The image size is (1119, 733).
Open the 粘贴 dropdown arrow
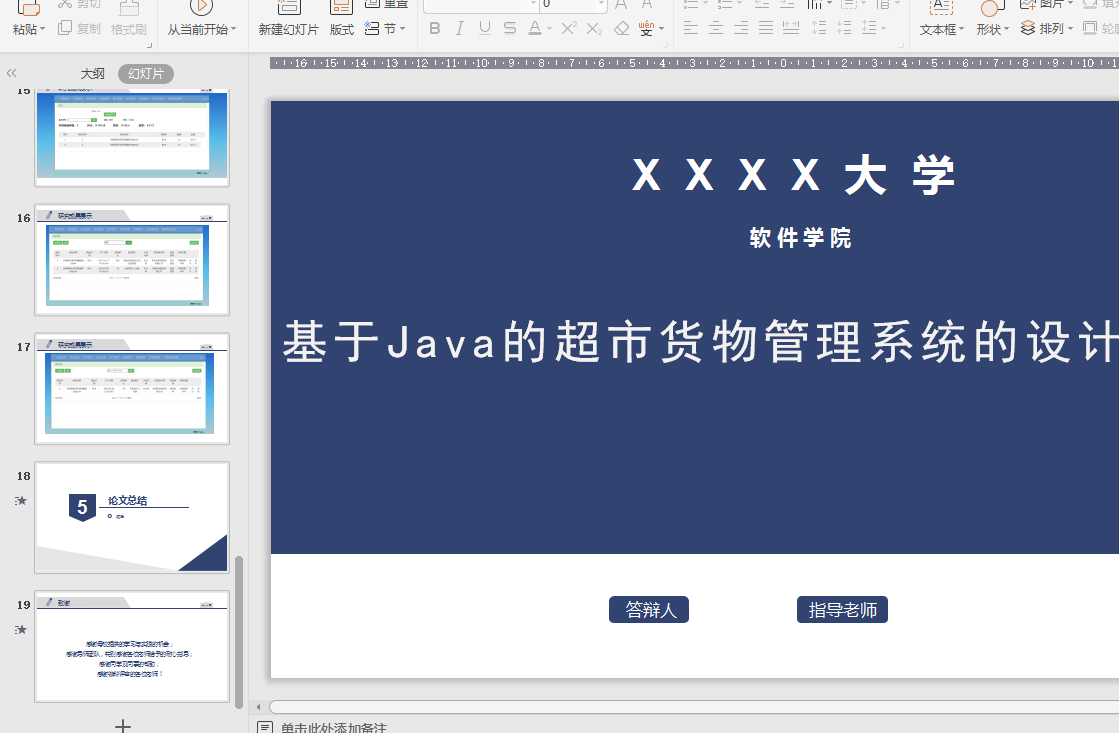pyautogui.click(x=43, y=29)
